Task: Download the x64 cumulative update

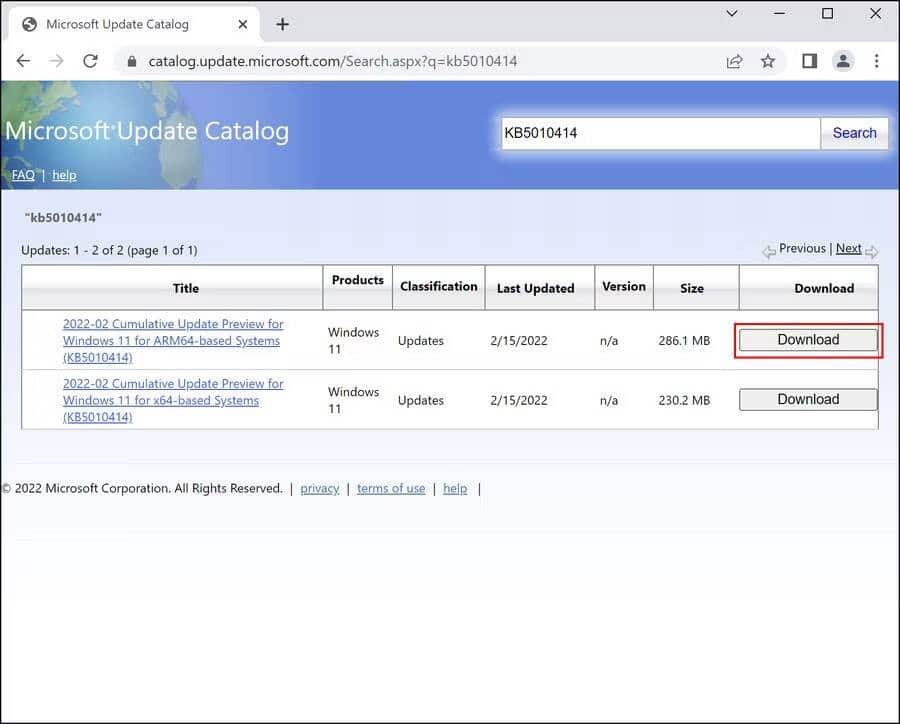Action: point(808,399)
